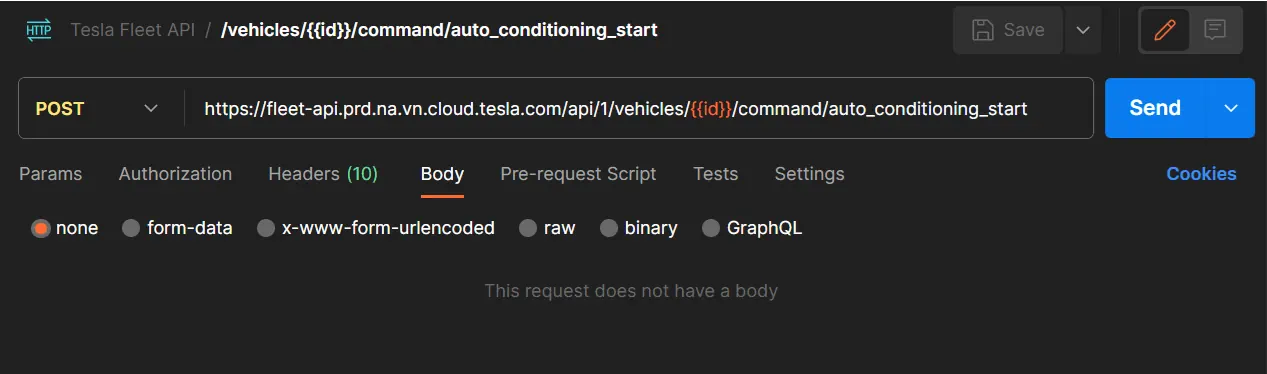This screenshot has width=1267, height=374.
Task: Open the Cookies link
Action: (x=1201, y=174)
